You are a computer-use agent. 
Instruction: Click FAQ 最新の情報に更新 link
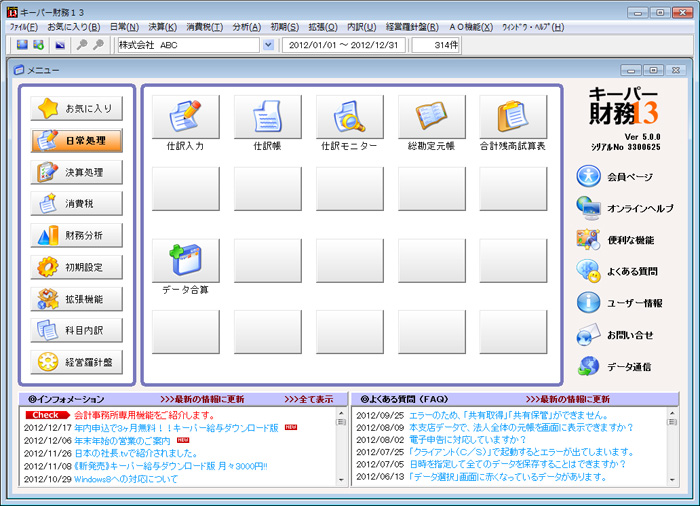coord(567,399)
